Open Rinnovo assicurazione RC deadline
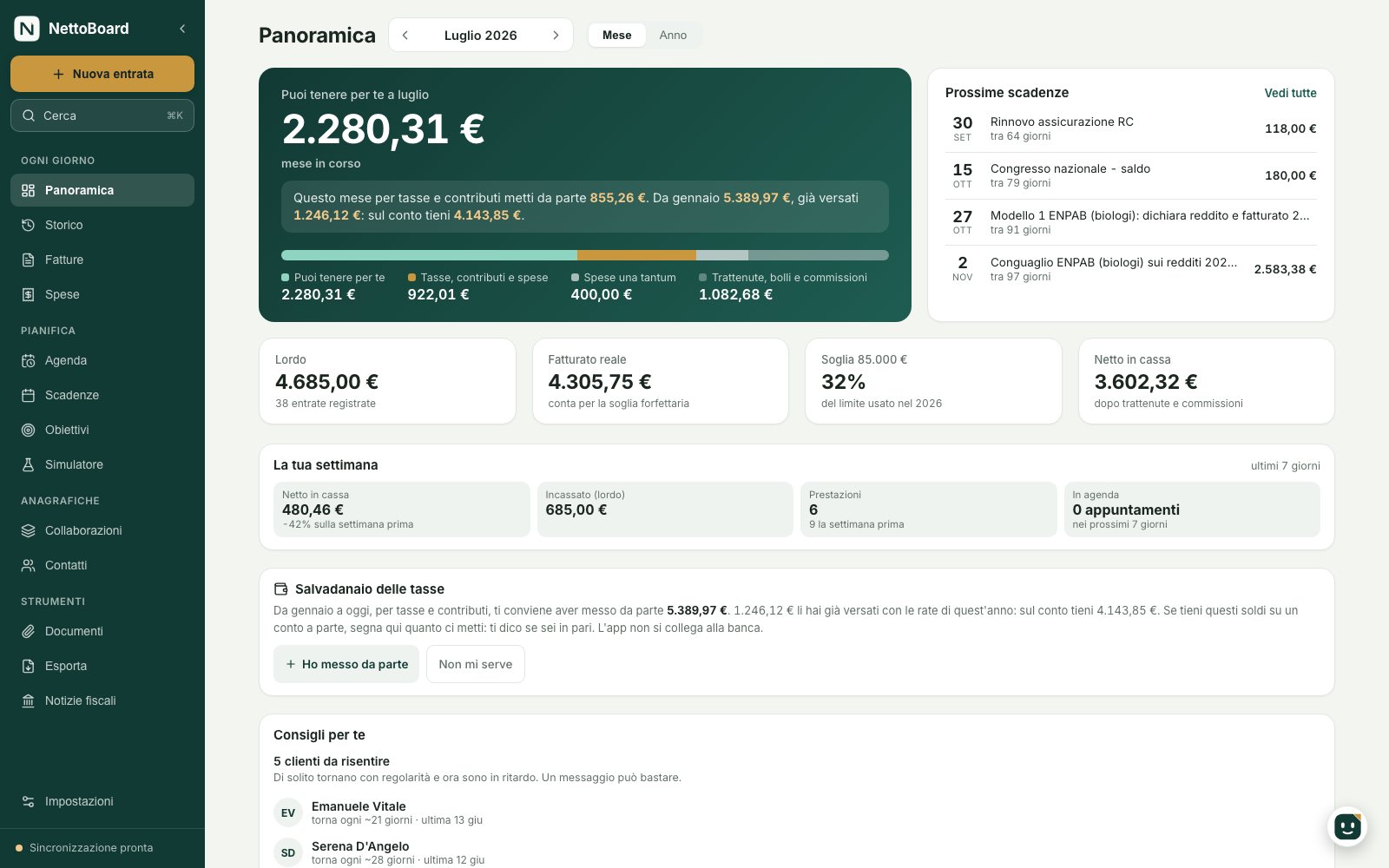The height and width of the screenshot is (868, 1389). click(x=1131, y=129)
